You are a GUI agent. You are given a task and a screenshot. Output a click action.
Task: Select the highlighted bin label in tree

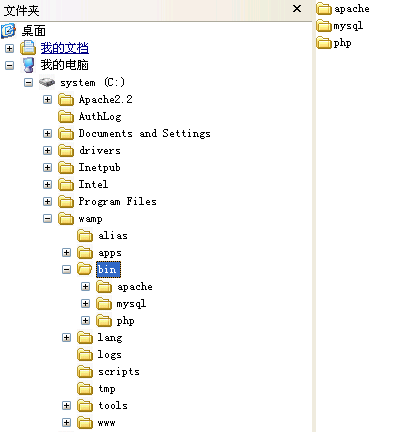point(108,269)
